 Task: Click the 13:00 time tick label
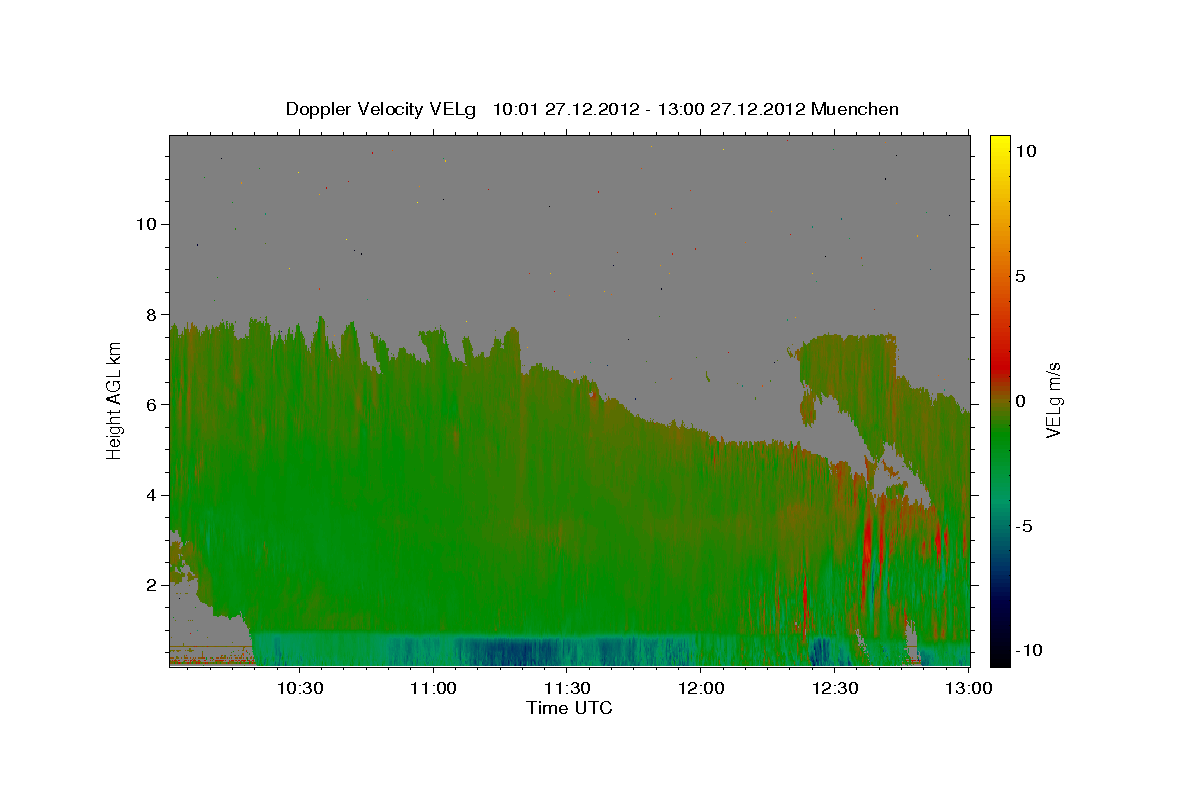[969, 688]
